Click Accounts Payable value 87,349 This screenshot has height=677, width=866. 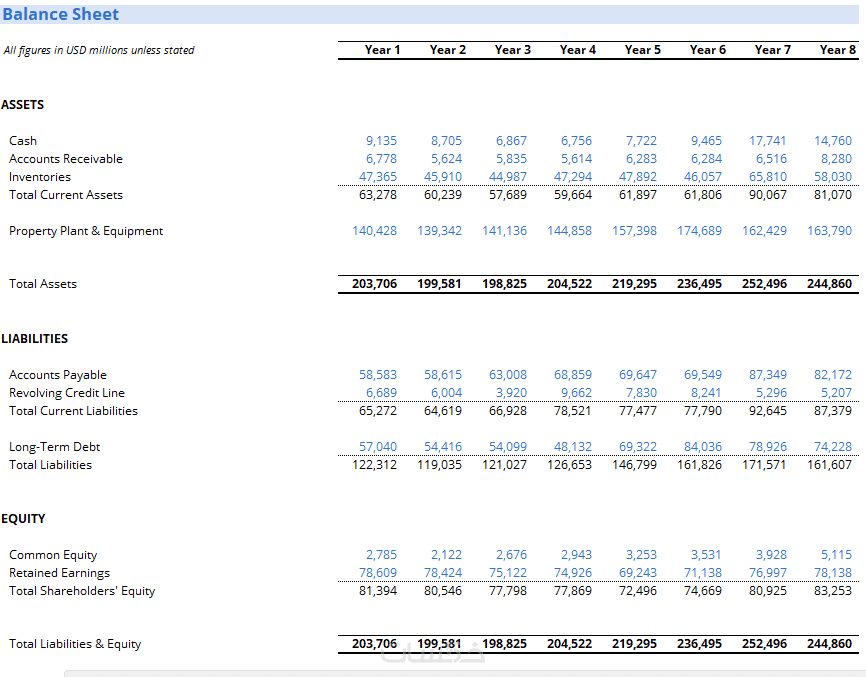tap(768, 375)
